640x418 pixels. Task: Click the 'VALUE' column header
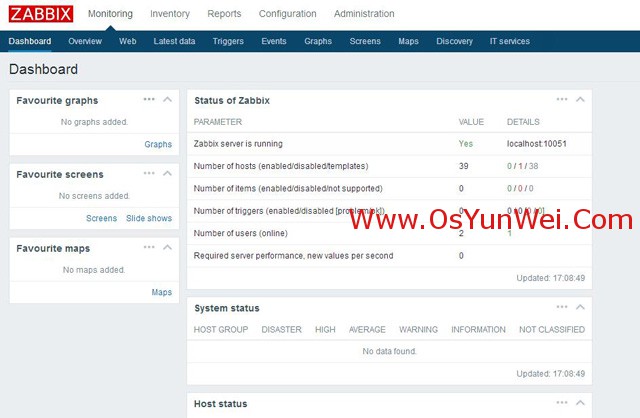[x=471, y=122]
